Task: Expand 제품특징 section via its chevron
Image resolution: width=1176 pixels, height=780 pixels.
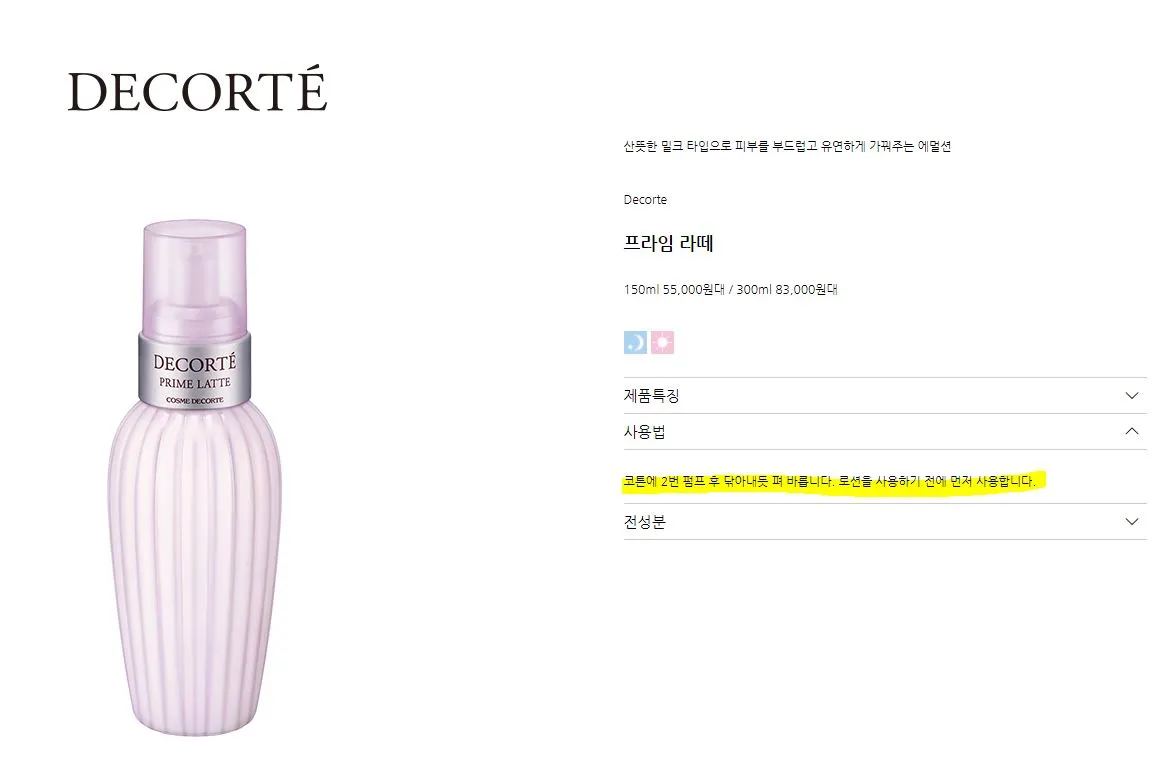Action: 1132,395
